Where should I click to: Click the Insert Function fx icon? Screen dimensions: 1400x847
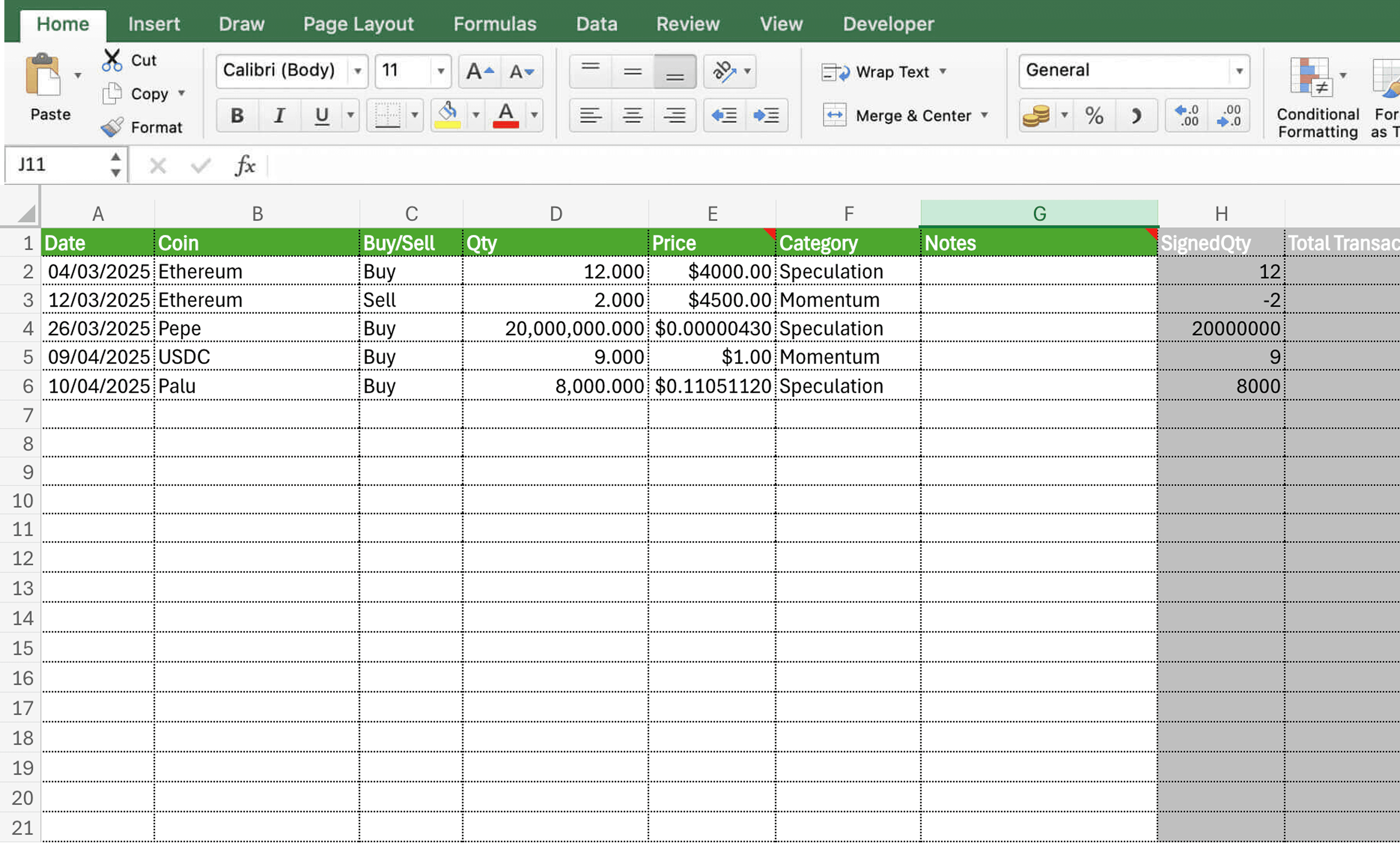(x=245, y=166)
